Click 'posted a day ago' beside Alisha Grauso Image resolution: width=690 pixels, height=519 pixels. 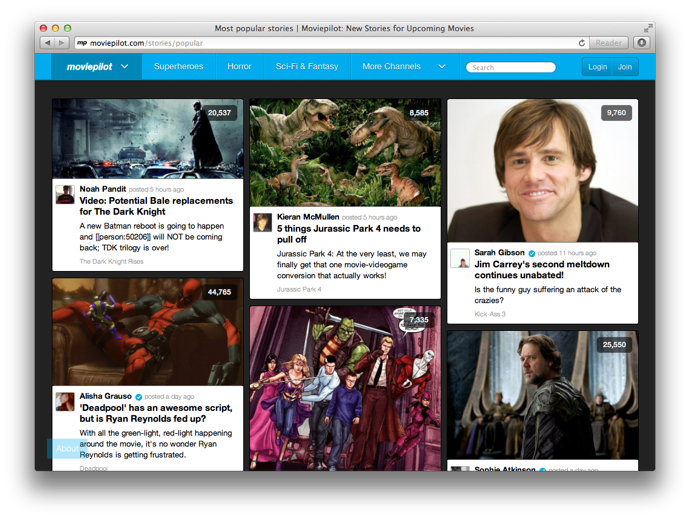(x=169, y=397)
